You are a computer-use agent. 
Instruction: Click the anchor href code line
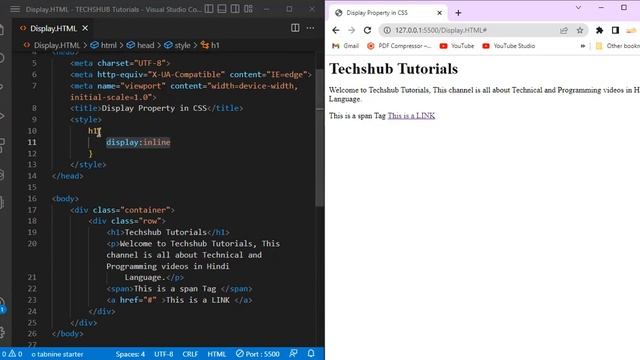(x=179, y=300)
